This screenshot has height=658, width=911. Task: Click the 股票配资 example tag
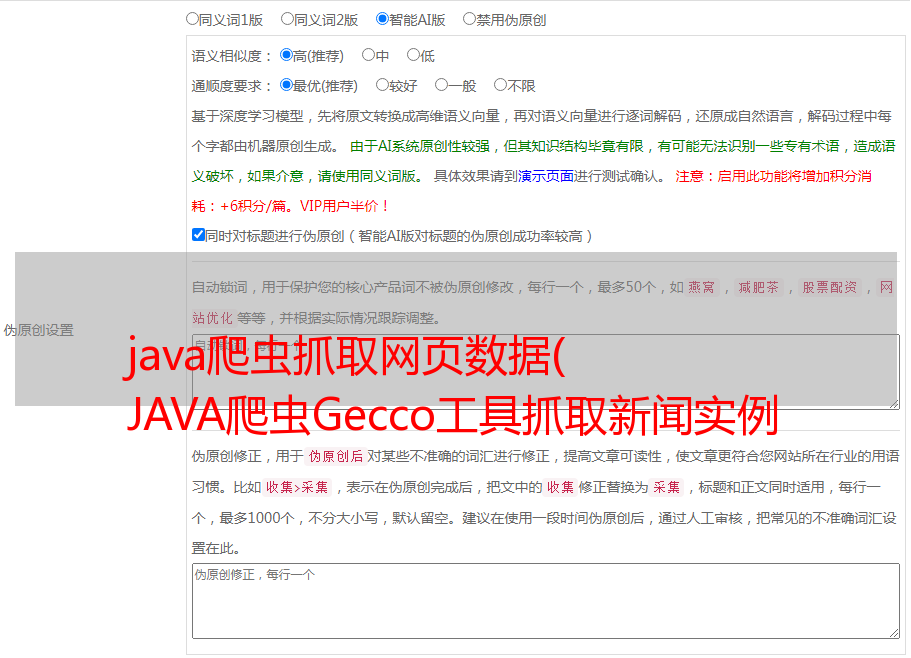click(830, 287)
